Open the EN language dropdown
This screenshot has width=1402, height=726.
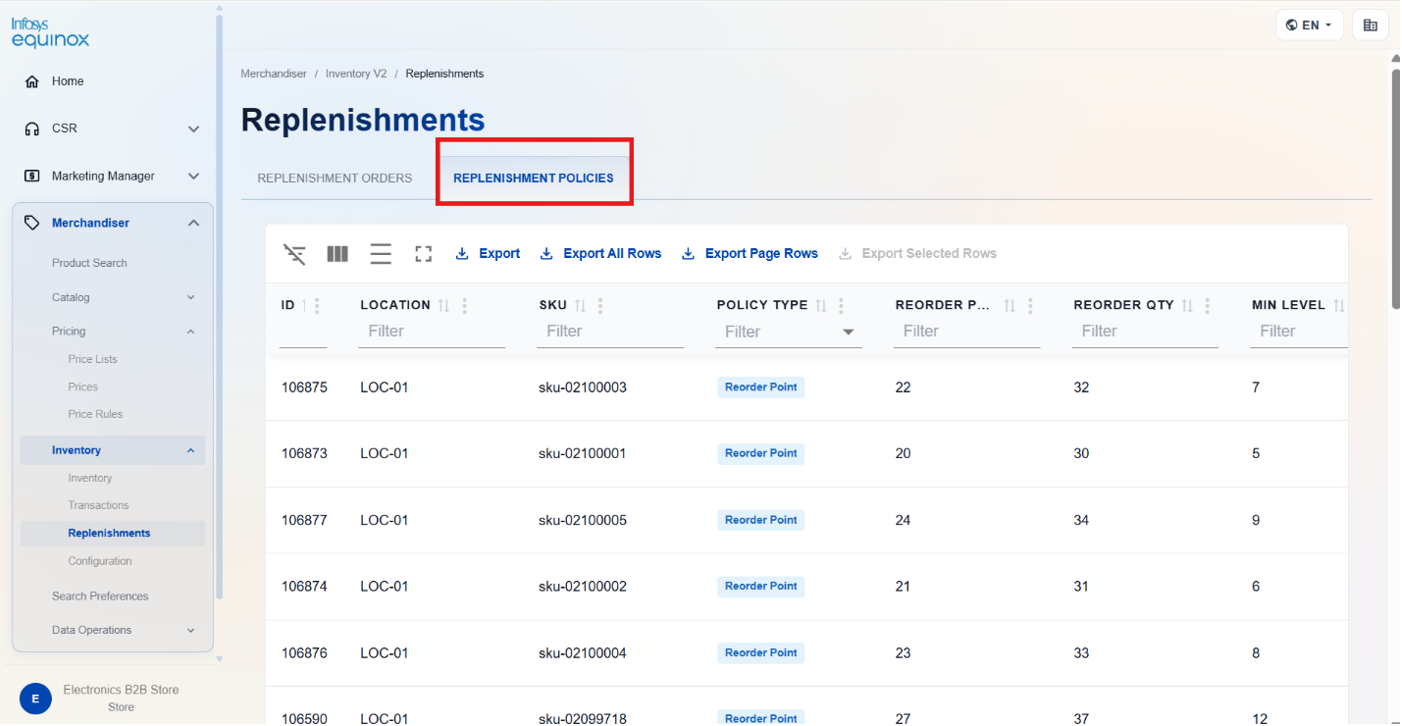pyautogui.click(x=1309, y=25)
